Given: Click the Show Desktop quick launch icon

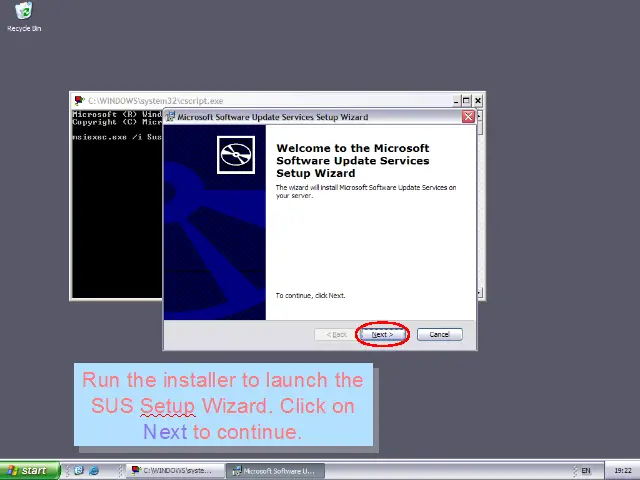Looking at the screenshot, I should coord(79,471).
